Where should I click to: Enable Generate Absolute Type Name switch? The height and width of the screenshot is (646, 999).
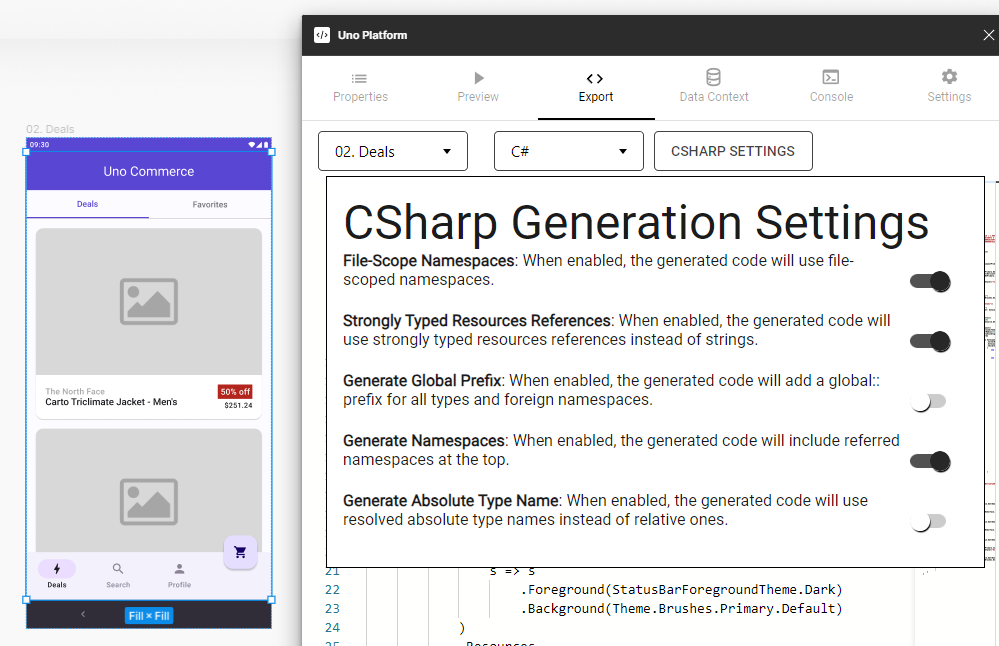pos(929,522)
